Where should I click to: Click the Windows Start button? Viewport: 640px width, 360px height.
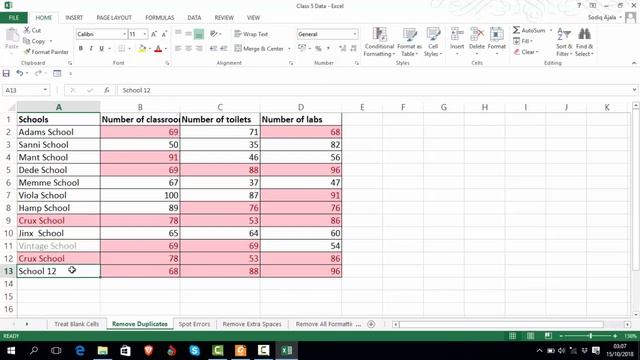pos(11,350)
